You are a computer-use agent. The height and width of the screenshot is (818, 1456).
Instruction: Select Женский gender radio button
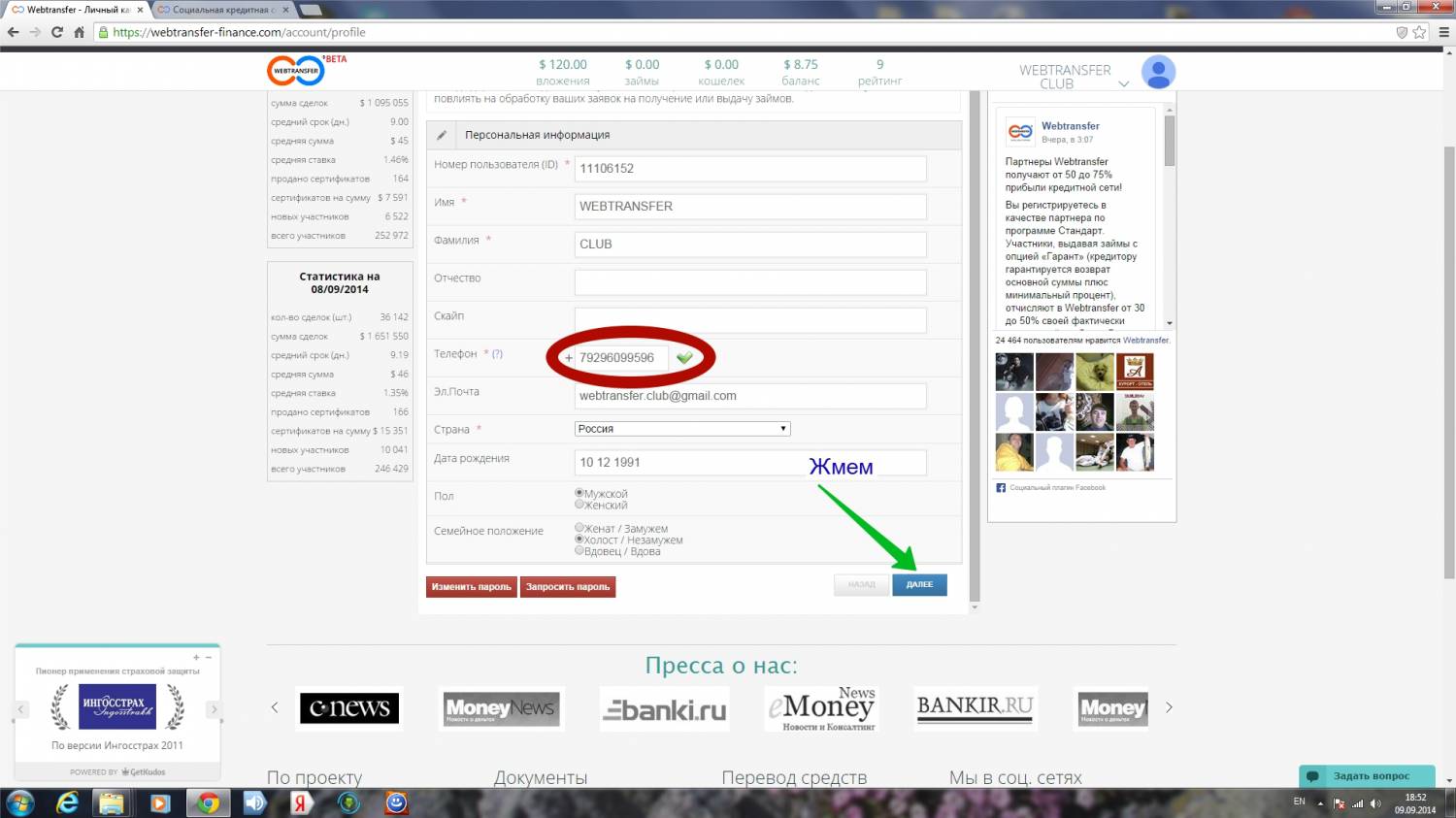pyautogui.click(x=579, y=504)
